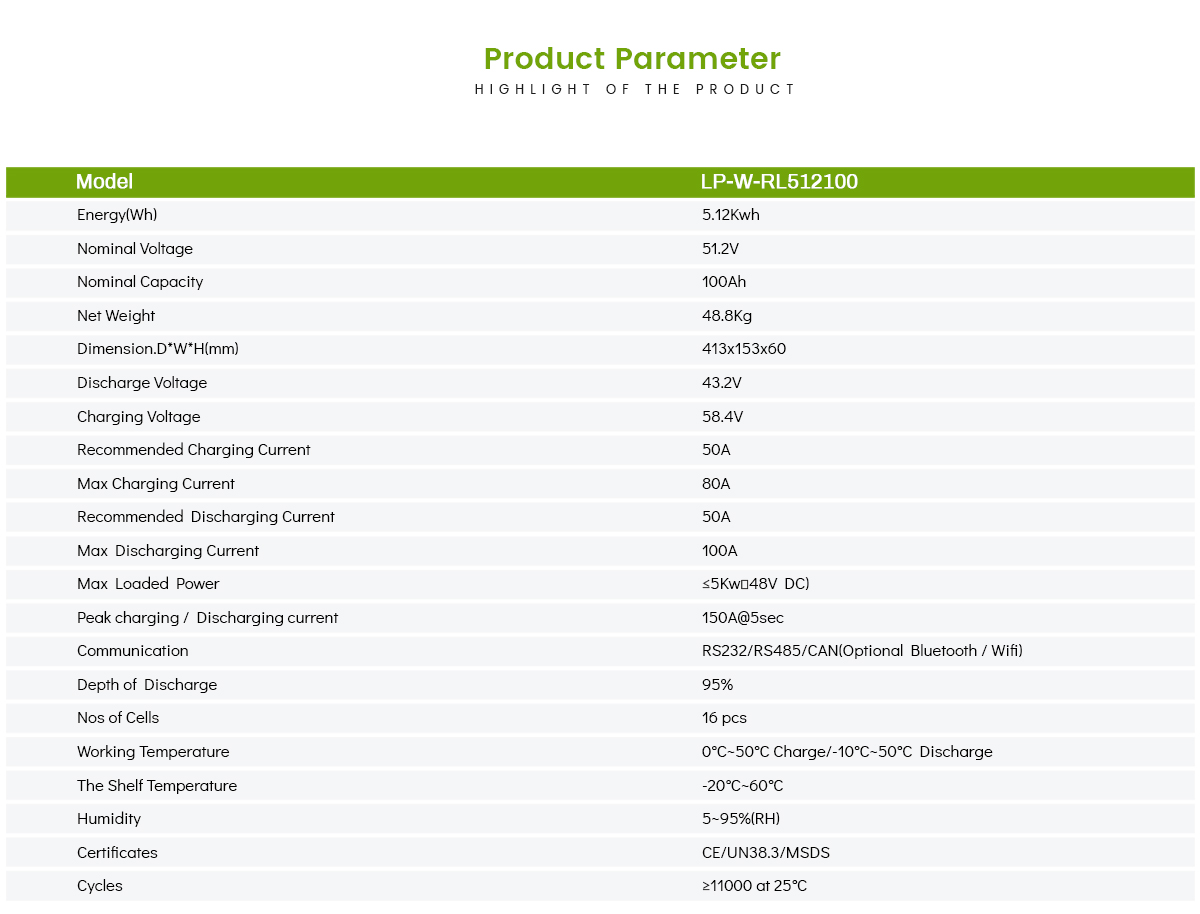Select the Net Weight row label

[x=116, y=316]
